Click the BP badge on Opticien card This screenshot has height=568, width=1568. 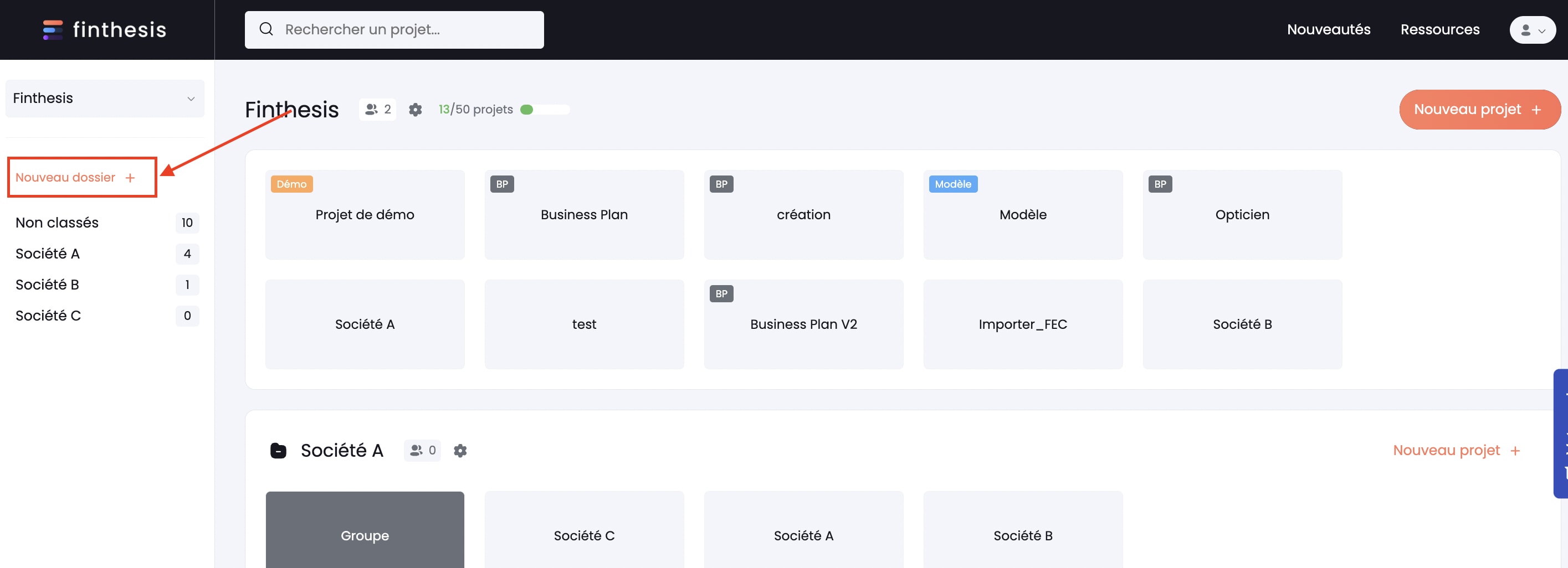(x=1160, y=184)
